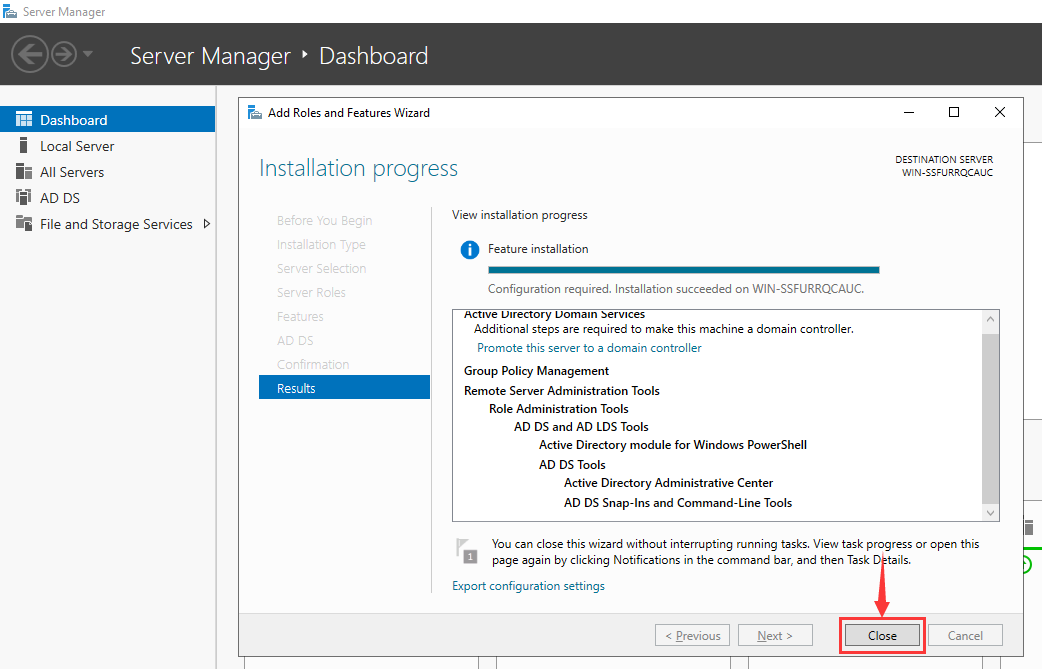The image size is (1042, 669).
Task: Click the back navigation arrow
Action: (30, 54)
